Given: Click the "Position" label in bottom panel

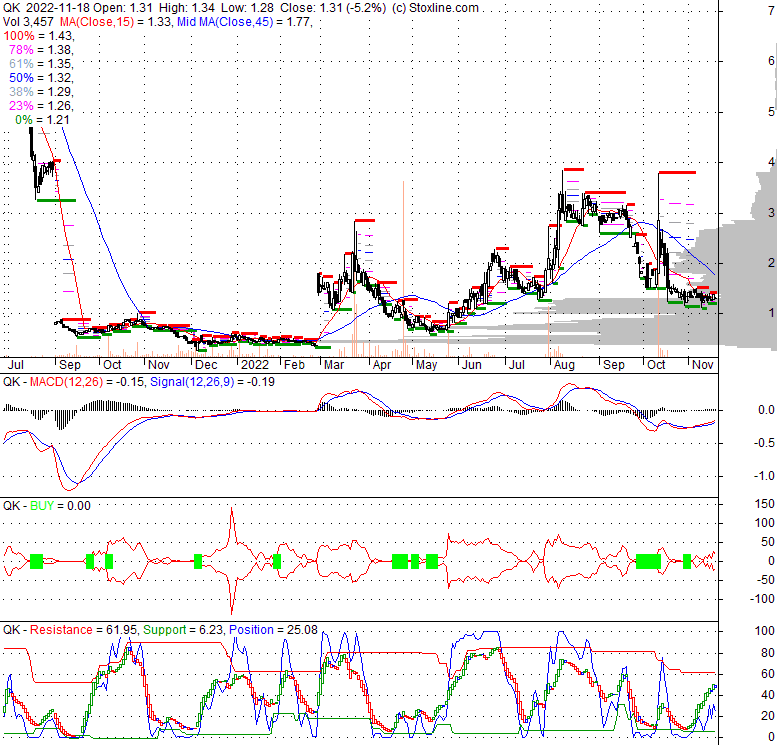Looking at the screenshot, I should point(251,629).
